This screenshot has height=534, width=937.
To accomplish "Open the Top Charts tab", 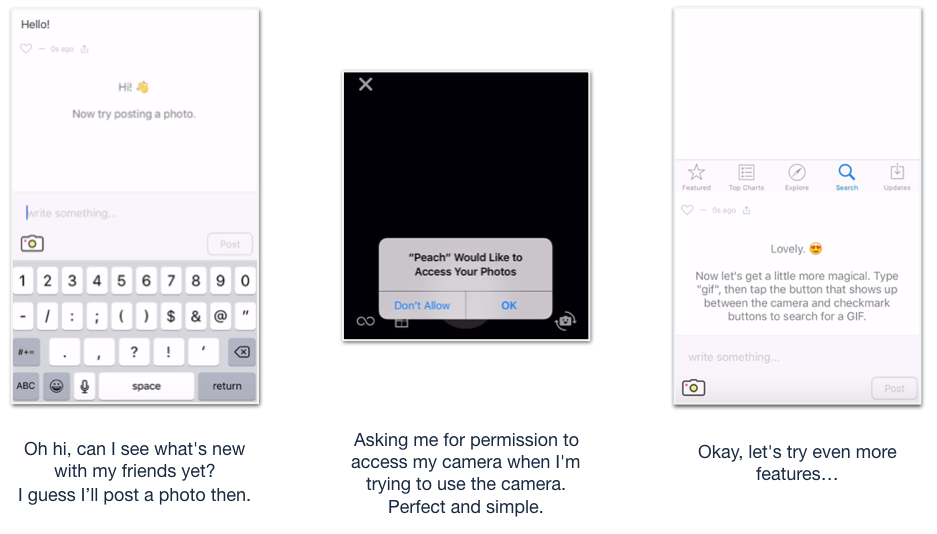I will 746,177.
